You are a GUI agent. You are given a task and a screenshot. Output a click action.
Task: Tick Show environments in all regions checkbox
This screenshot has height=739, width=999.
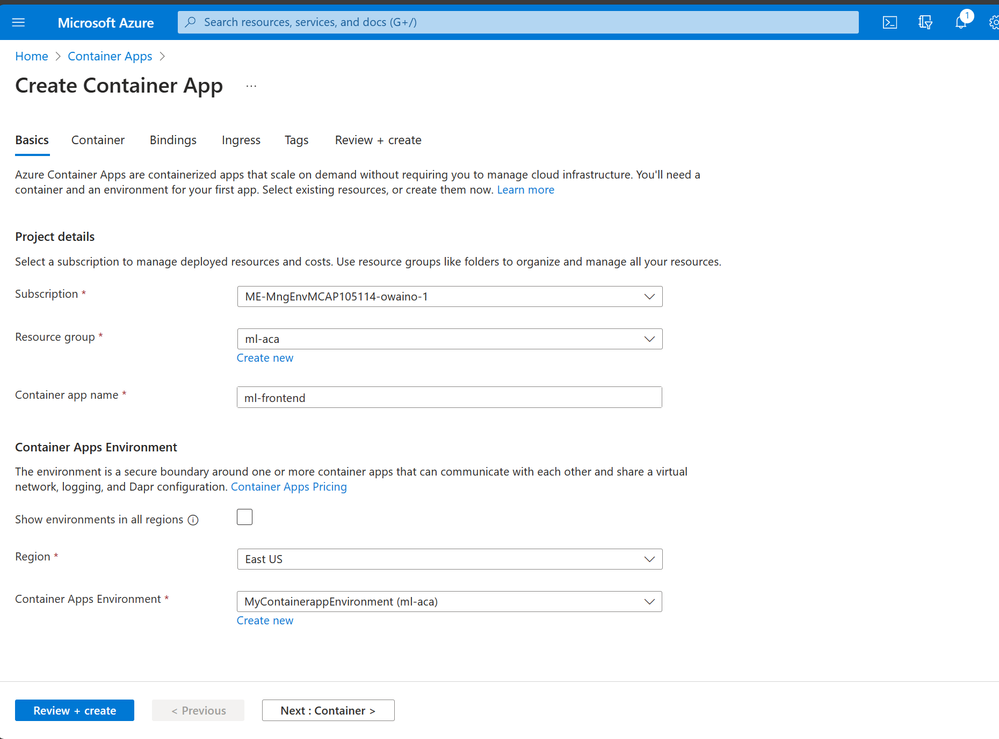point(245,517)
